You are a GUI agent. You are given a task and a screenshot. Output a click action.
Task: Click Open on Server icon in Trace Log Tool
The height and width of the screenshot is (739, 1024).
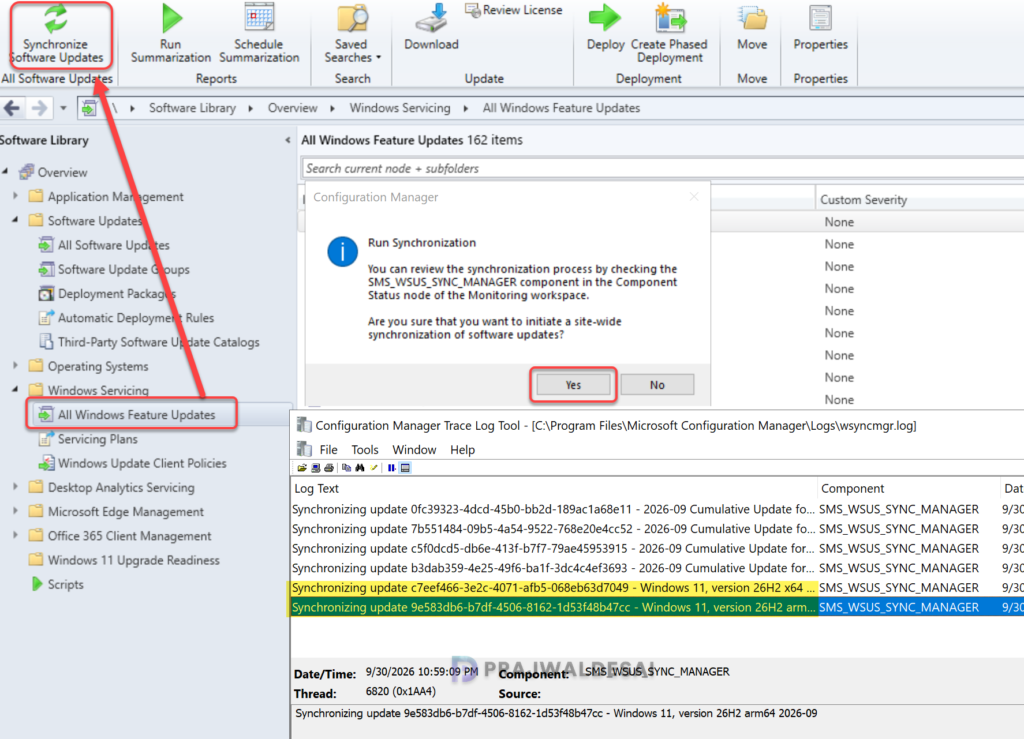[x=315, y=468]
